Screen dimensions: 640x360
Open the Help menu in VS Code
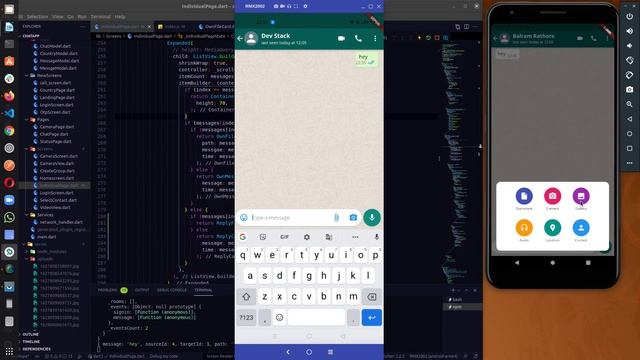120,17
